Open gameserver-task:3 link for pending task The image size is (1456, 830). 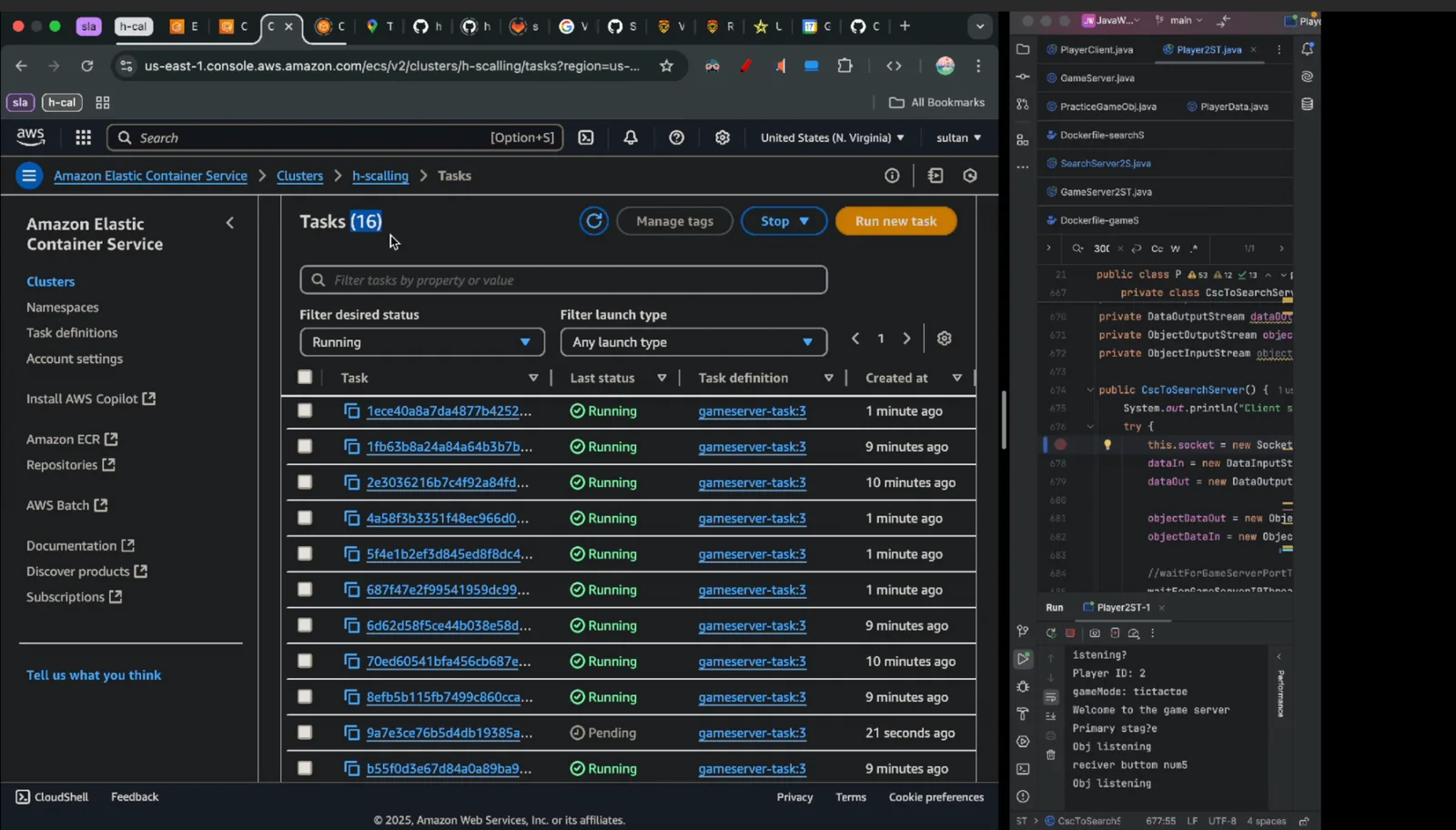pos(753,734)
